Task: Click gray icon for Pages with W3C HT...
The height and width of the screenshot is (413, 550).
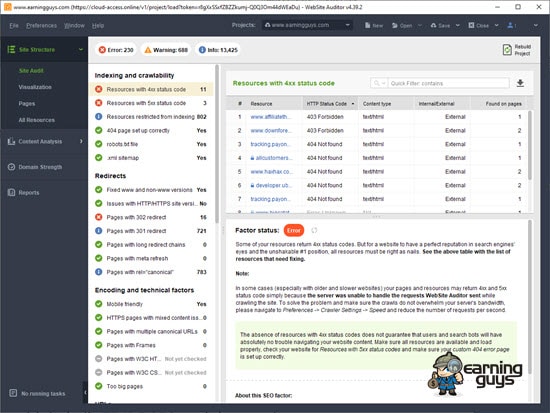Action: click(x=99, y=359)
